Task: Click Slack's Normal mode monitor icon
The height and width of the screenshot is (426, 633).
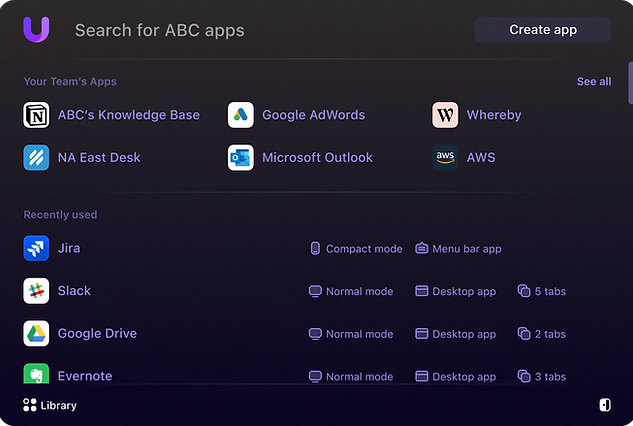Action: (315, 291)
